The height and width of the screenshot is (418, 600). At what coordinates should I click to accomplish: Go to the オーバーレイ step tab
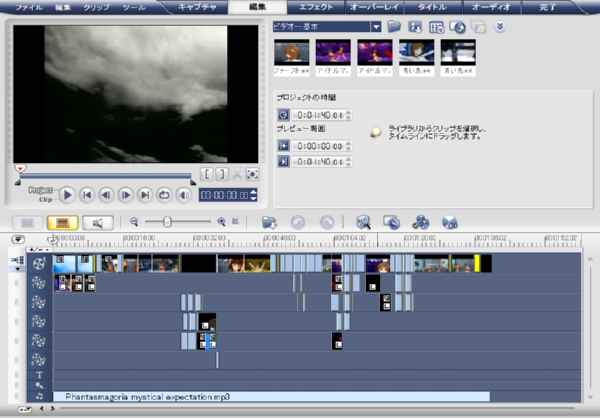pyautogui.click(x=375, y=7)
